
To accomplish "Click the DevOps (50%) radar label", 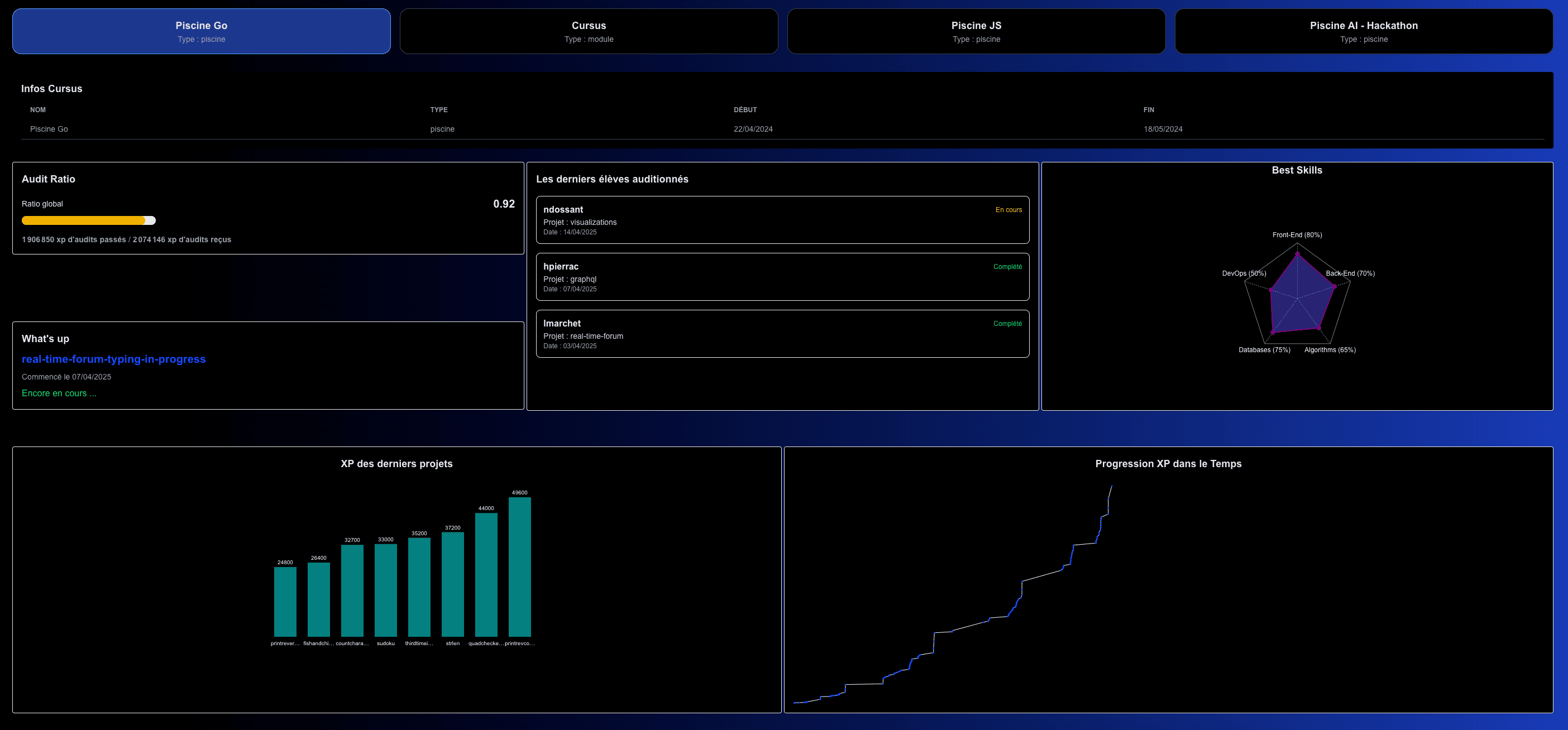I will [1244, 273].
